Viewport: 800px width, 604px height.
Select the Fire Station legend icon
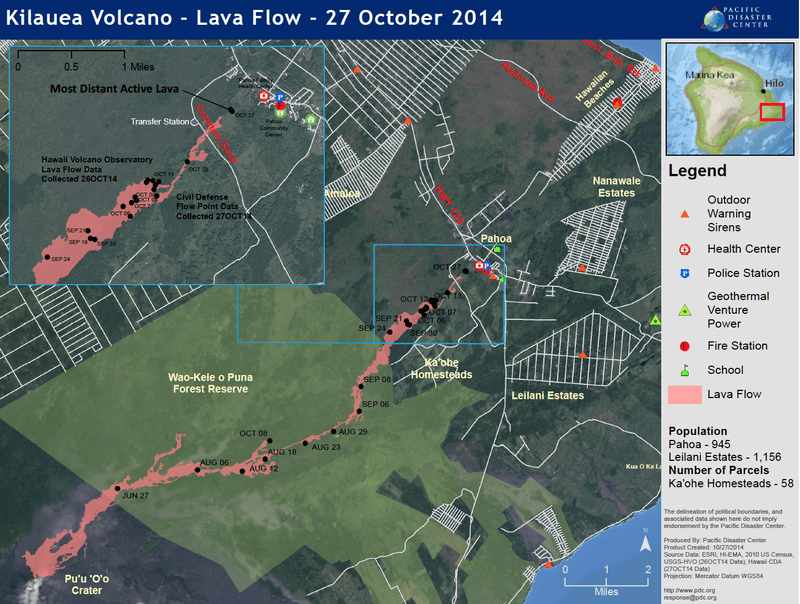(684, 346)
